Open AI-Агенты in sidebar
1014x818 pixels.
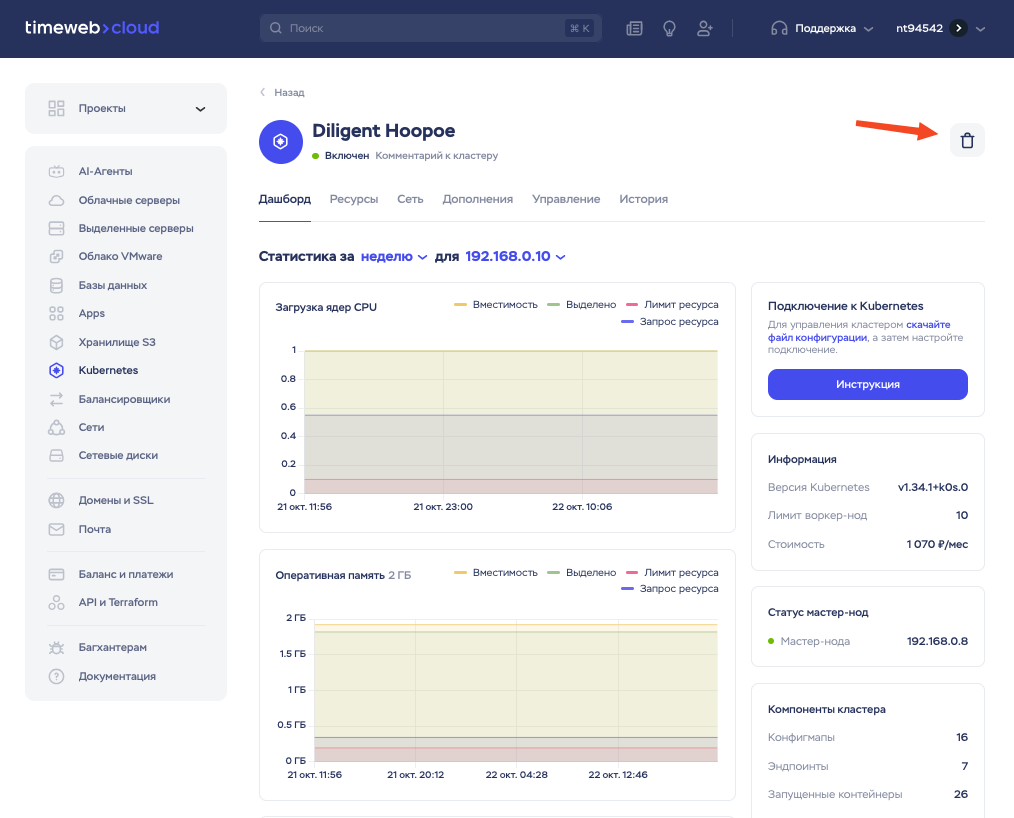[105, 171]
